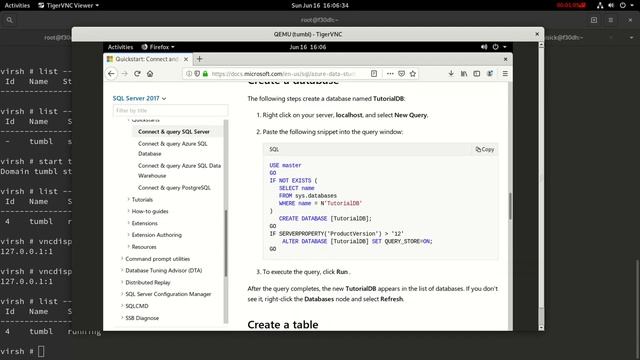Open Connect & query SQL Server link
This screenshot has height=360, width=640.
coord(174,132)
